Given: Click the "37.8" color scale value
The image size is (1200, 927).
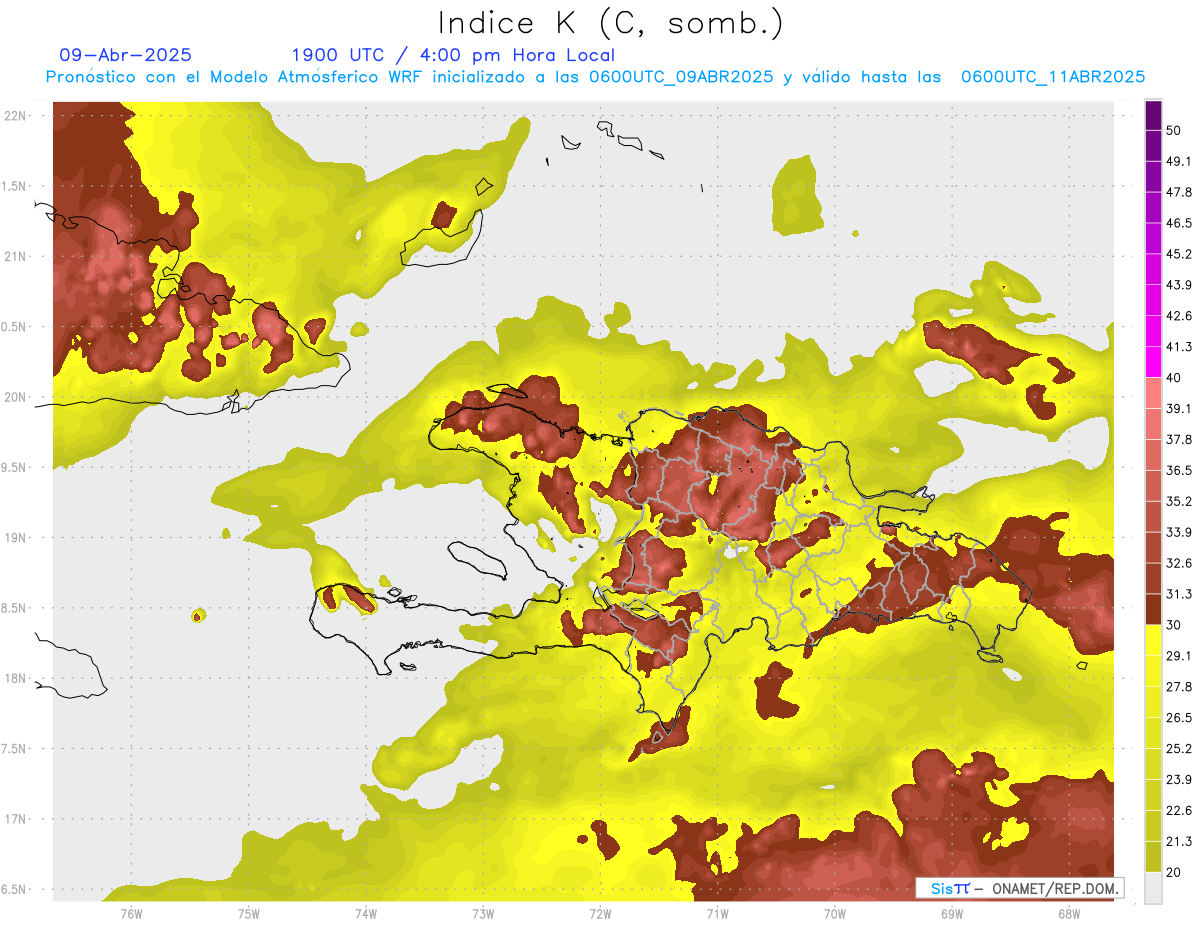Looking at the screenshot, I should pyautogui.click(x=1179, y=439).
